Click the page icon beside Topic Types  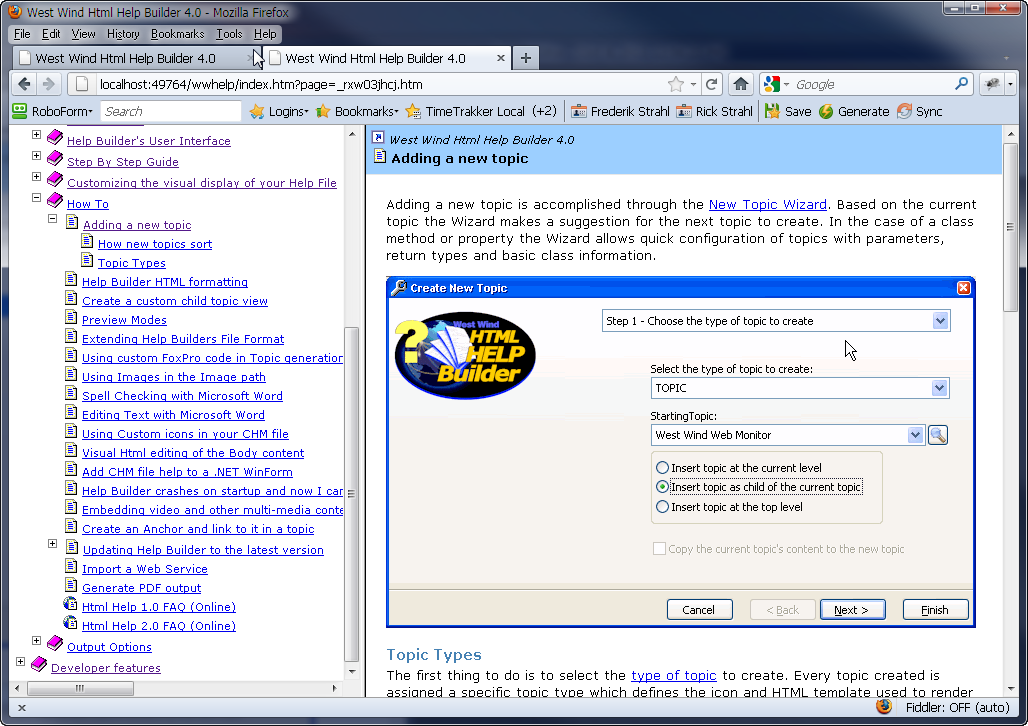click(x=87, y=260)
